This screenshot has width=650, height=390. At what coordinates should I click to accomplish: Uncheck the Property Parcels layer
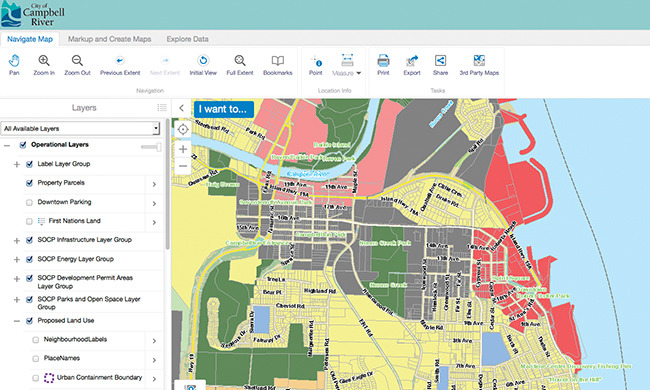(x=29, y=183)
